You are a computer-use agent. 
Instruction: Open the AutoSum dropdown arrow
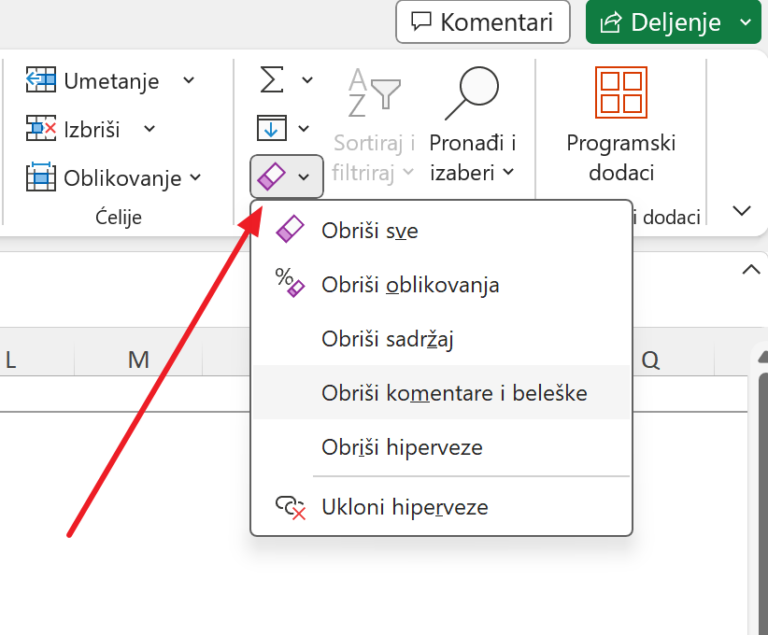[x=307, y=80]
